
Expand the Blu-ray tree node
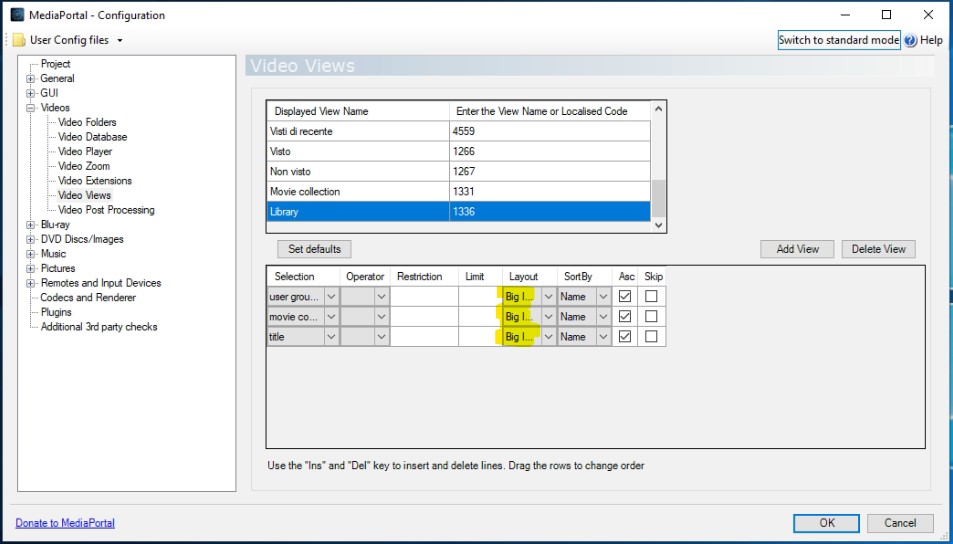30,224
